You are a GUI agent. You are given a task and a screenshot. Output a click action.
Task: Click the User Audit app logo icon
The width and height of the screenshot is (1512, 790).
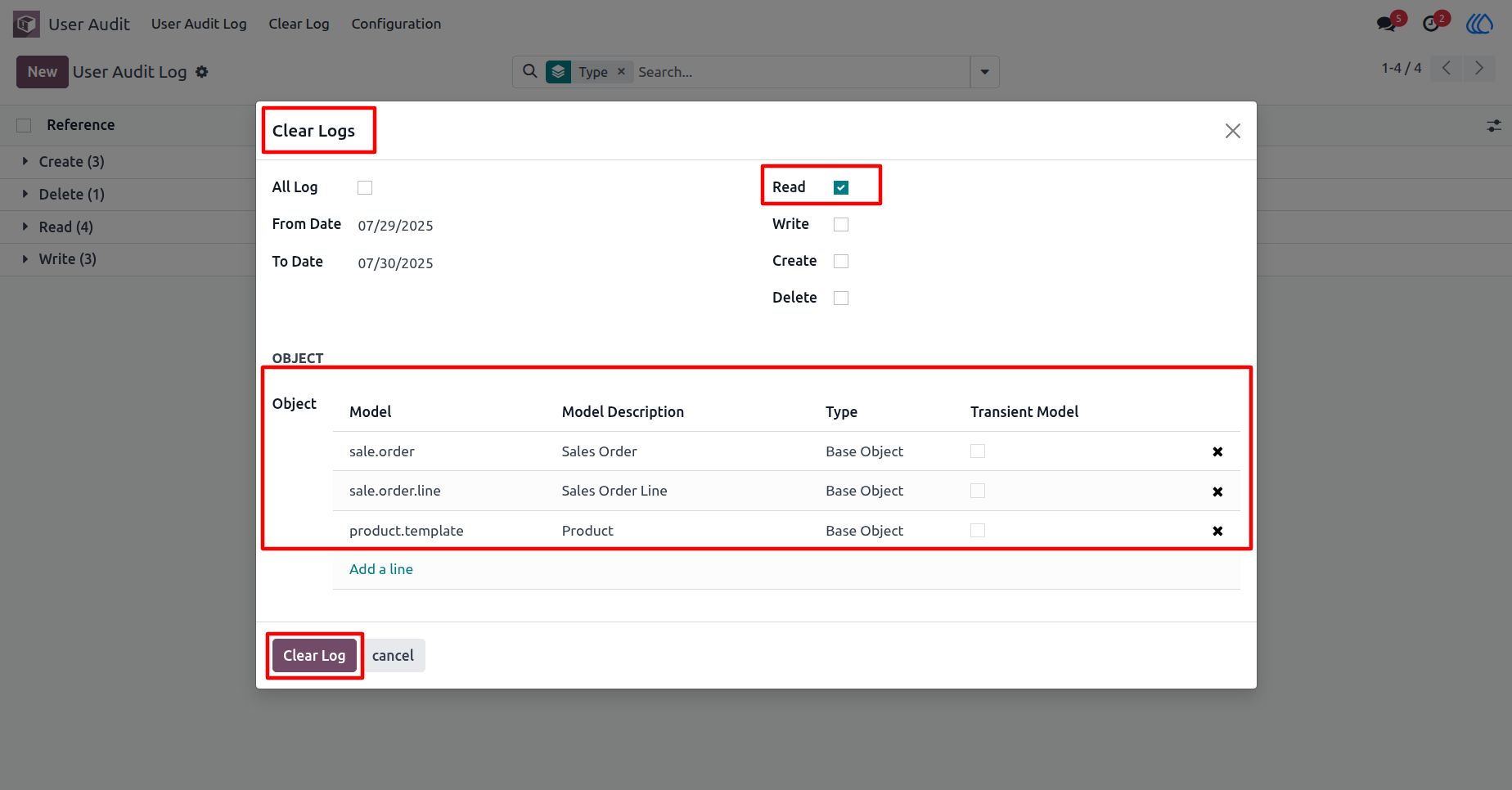26,24
